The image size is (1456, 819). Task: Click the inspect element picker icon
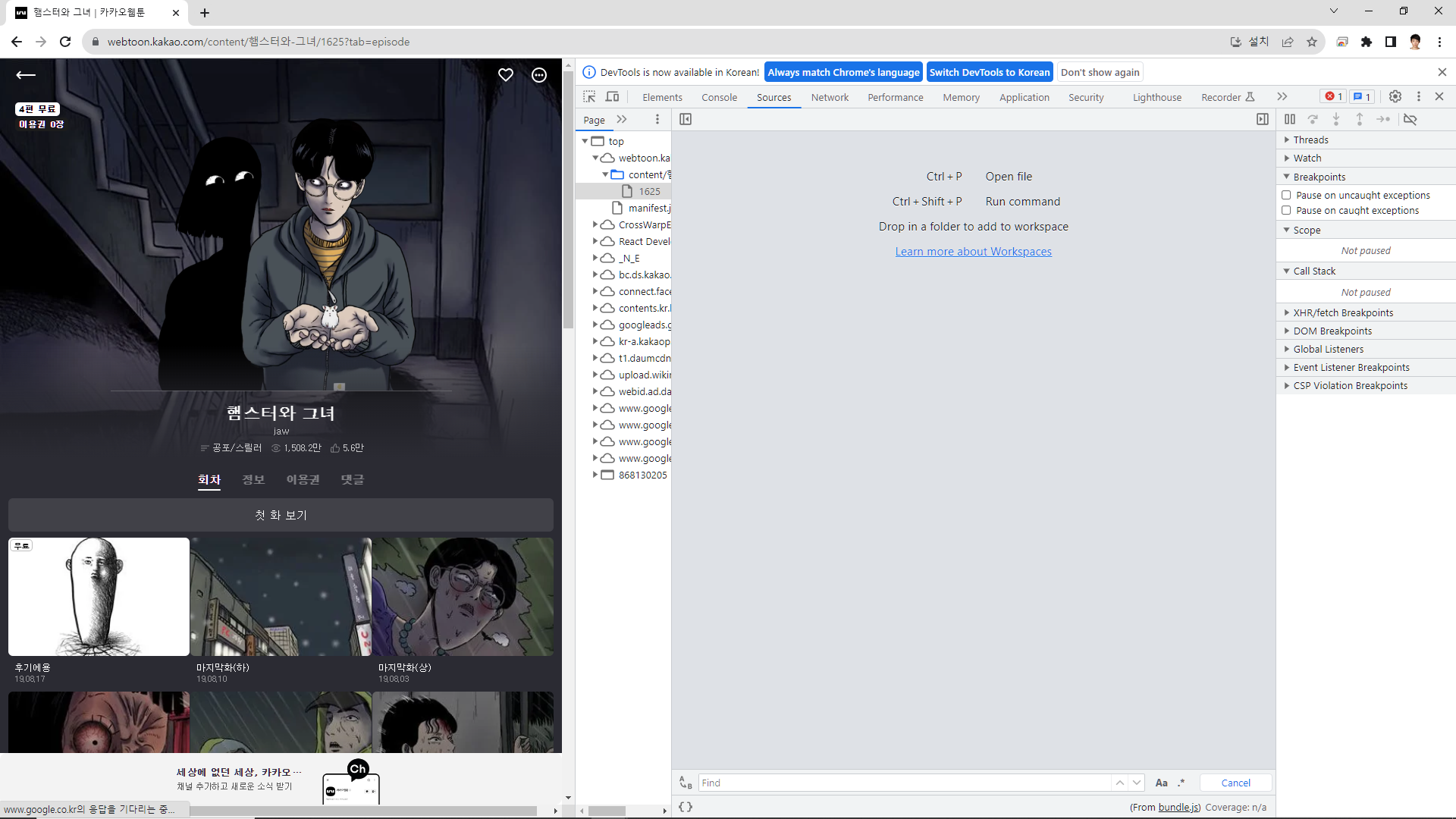(x=589, y=96)
